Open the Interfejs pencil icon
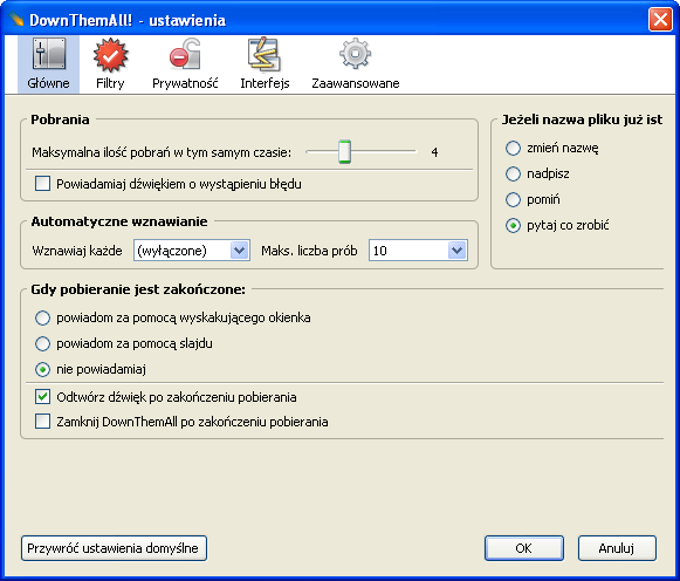Viewport: 680px width, 581px height. tap(264, 54)
